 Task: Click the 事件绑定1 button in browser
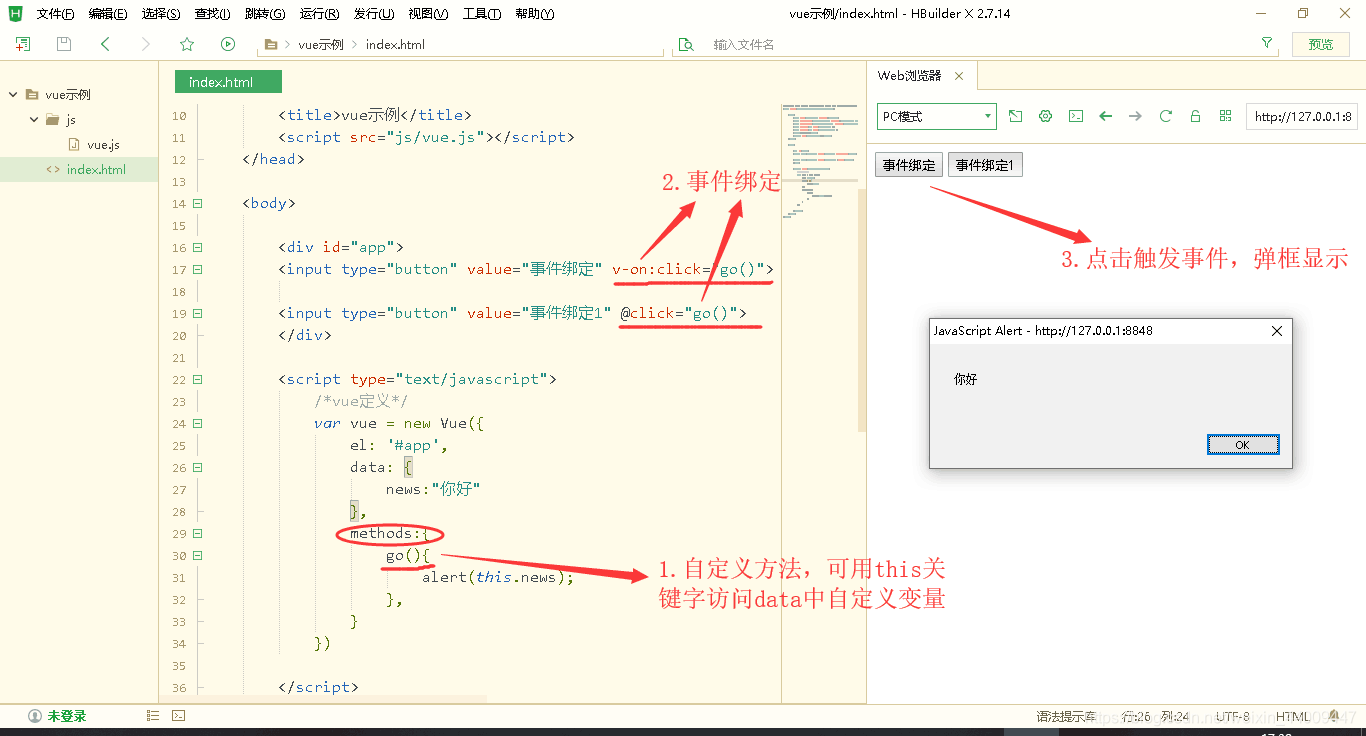(x=985, y=165)
